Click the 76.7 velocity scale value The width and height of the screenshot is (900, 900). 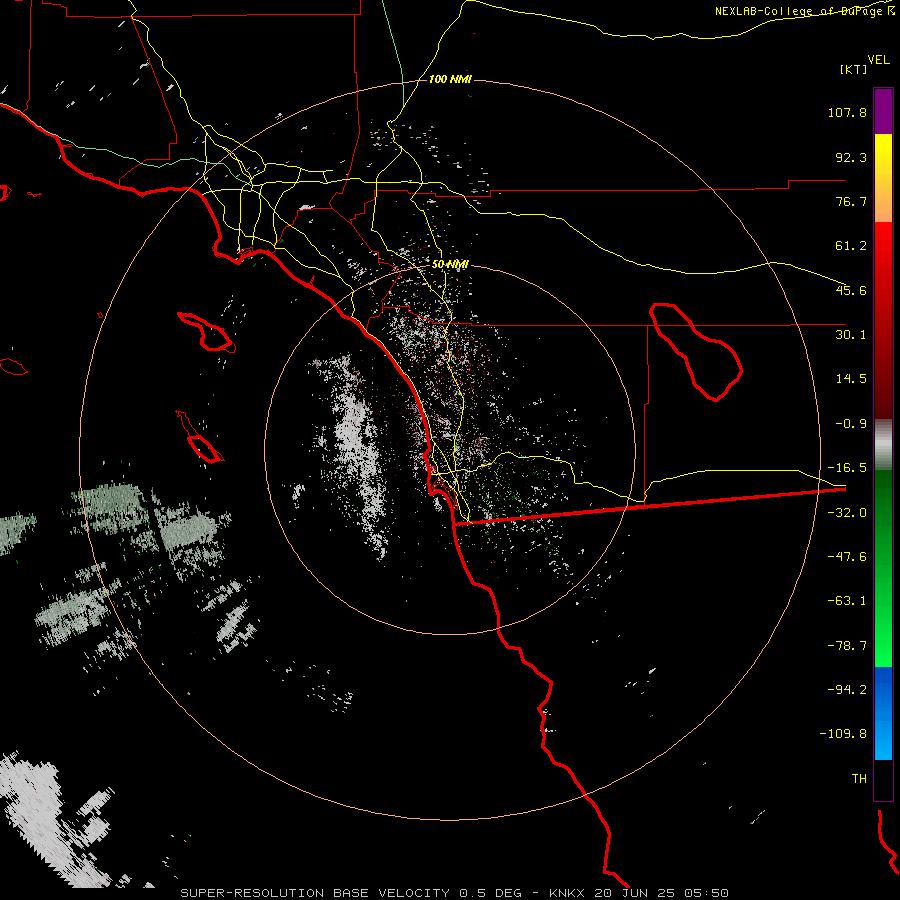(851, 201)
